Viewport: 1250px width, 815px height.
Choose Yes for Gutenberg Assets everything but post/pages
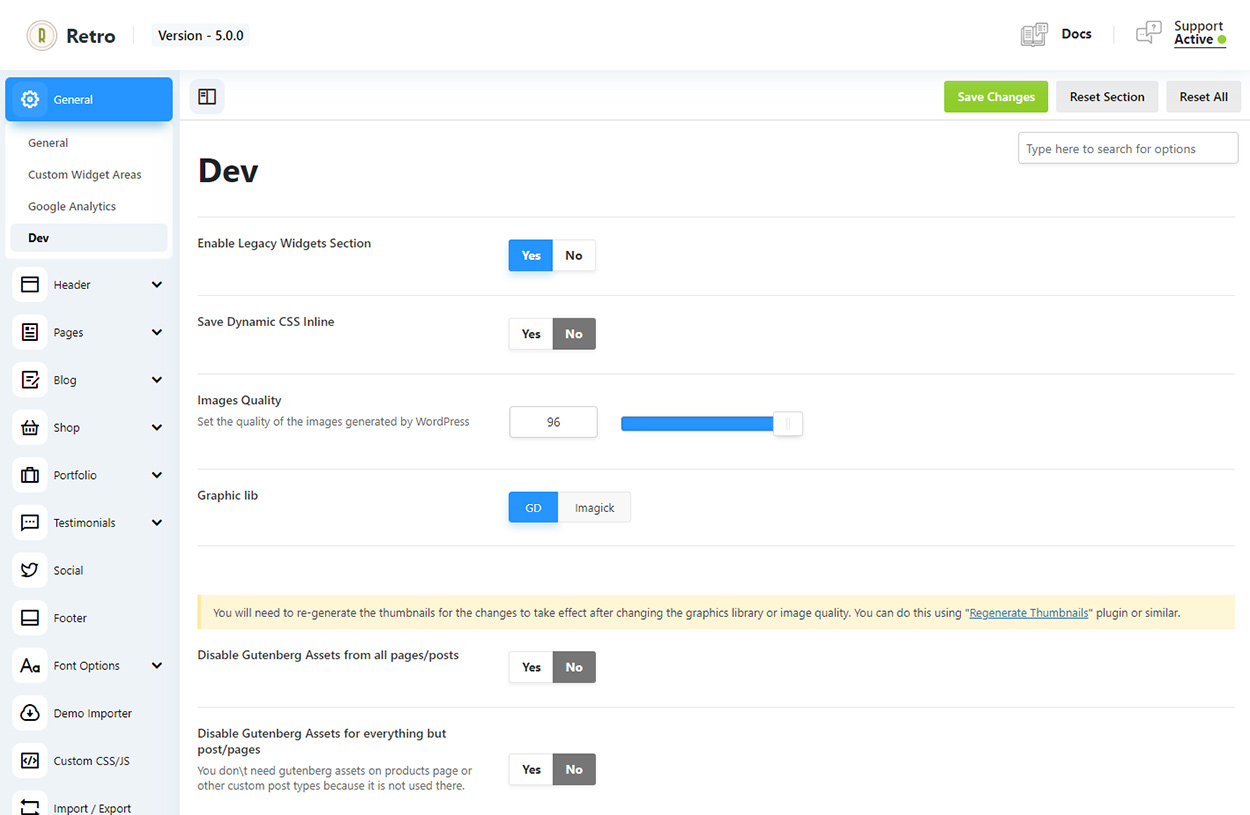click(x=531, y=769)
